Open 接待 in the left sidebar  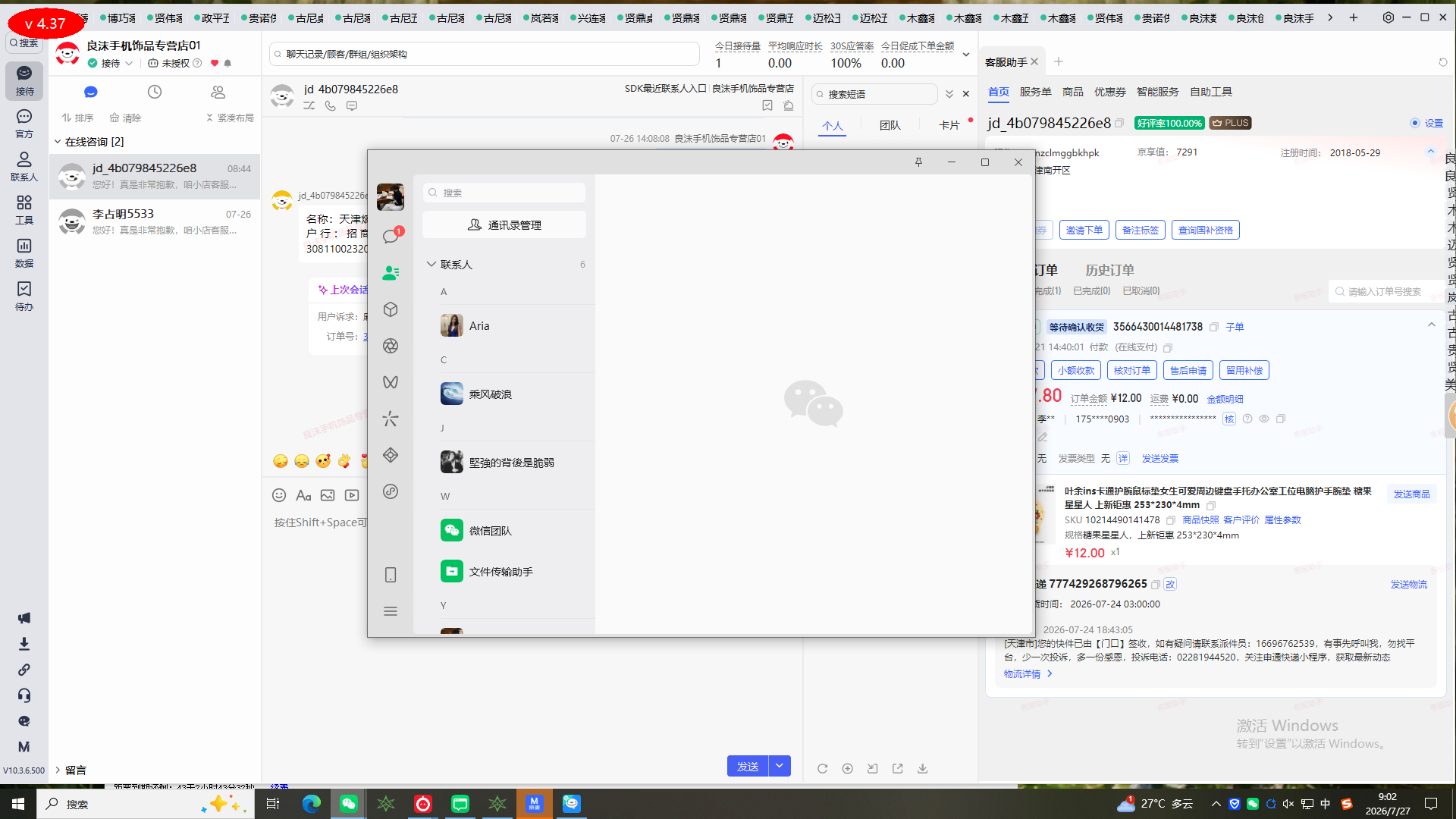[x=24, y=80]
